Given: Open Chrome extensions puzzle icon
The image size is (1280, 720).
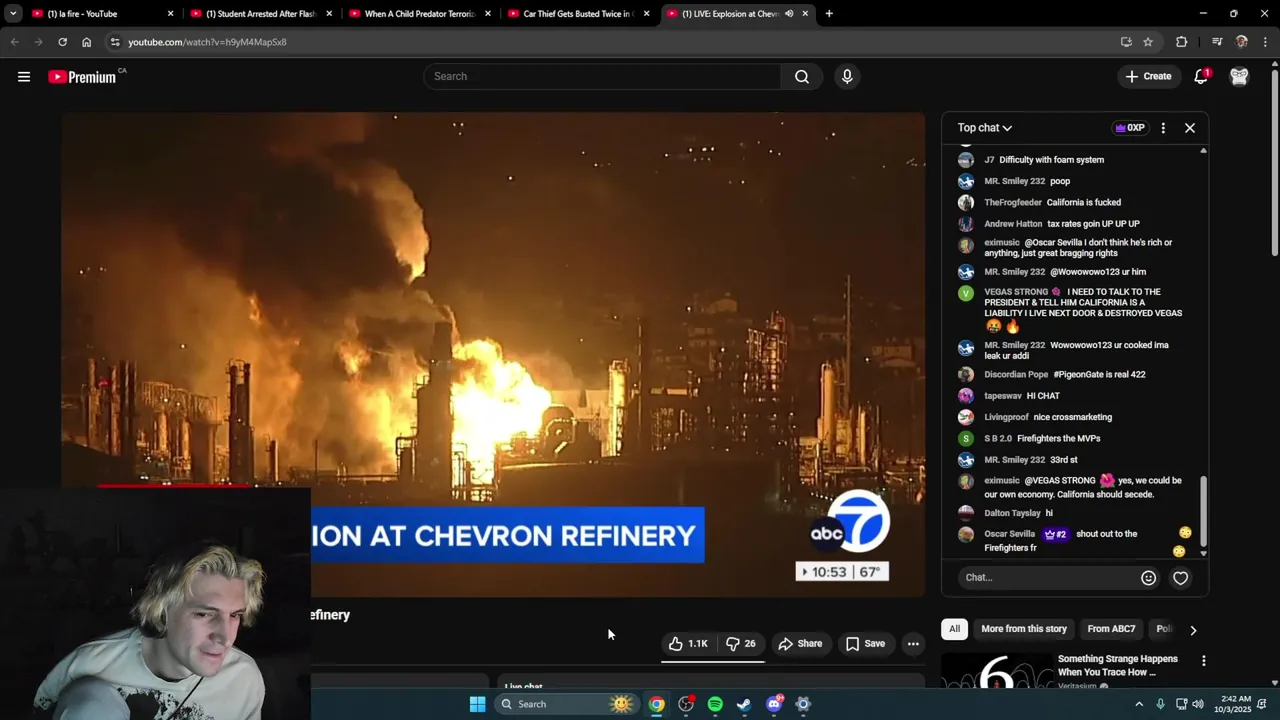Looking at the screenshot, I should coord(1182,42).
